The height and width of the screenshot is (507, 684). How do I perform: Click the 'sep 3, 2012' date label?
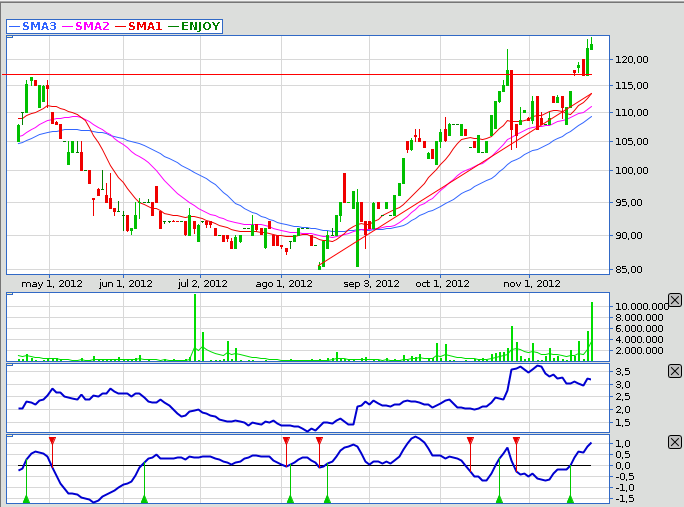[x=371, y=284]
